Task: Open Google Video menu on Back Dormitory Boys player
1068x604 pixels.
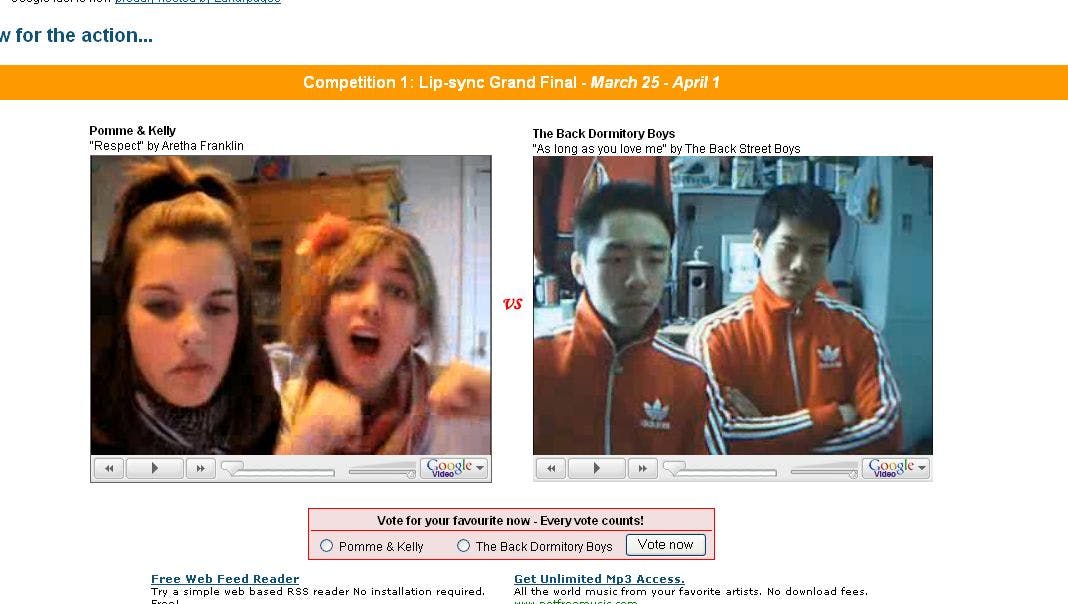Action: coord(896,468)
